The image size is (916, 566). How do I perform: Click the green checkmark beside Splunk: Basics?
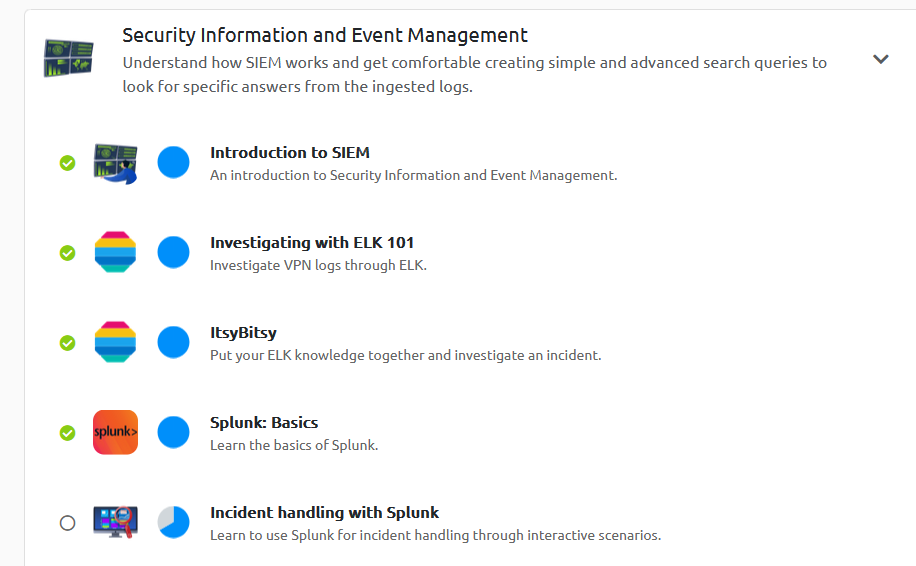pos(68,433)
